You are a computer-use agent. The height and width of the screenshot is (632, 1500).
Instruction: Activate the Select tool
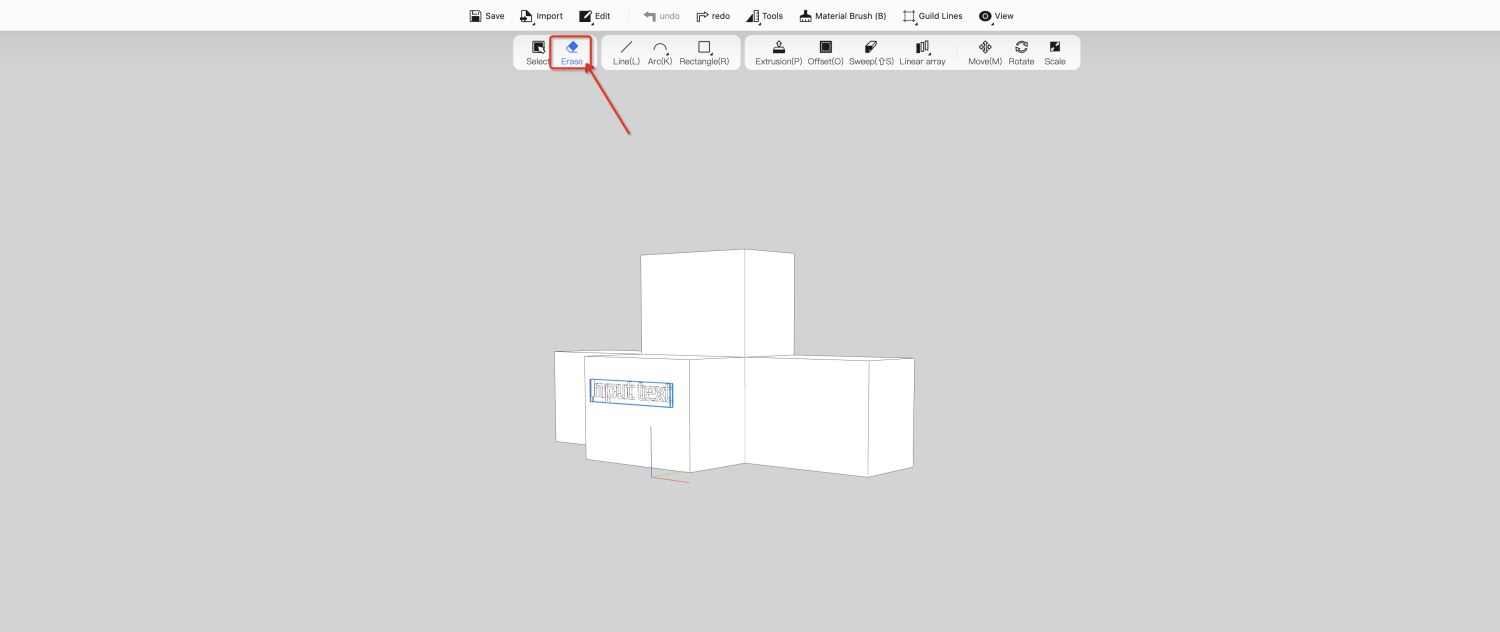[x=538, y=53]
